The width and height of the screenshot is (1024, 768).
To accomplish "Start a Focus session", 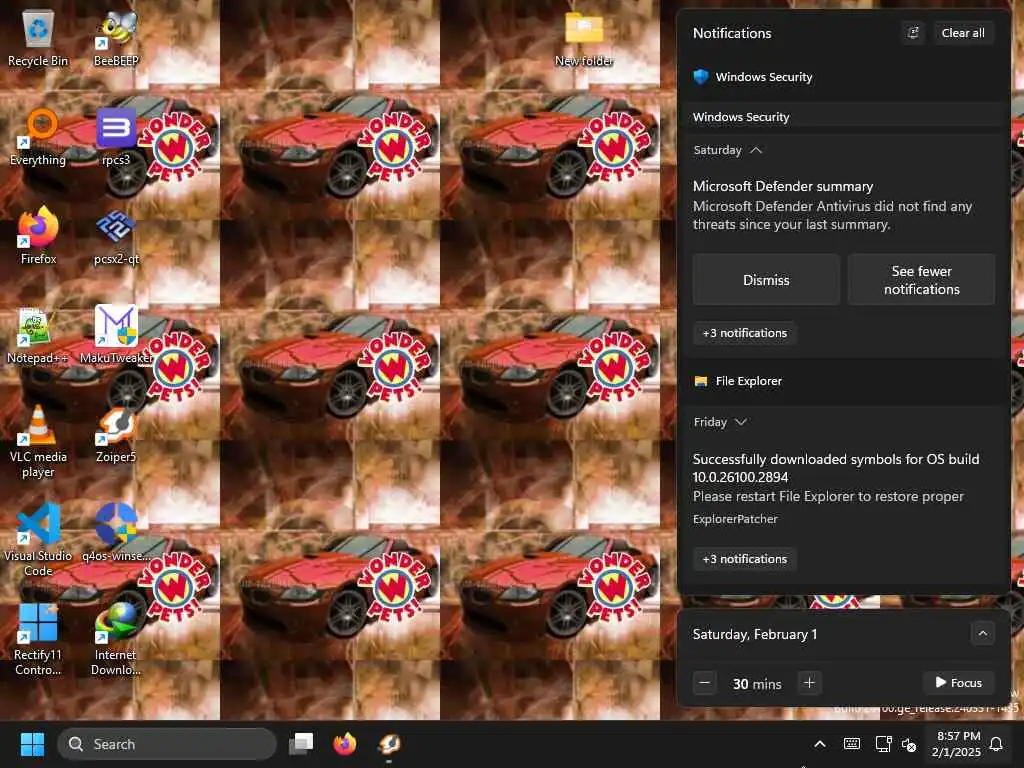I will [958, 682].
